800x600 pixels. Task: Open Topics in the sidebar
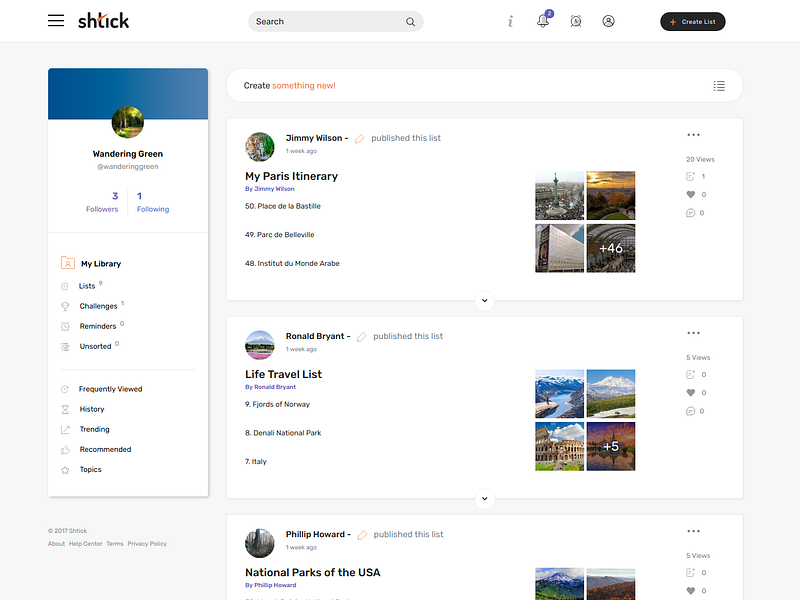click(x=90, y=469)
